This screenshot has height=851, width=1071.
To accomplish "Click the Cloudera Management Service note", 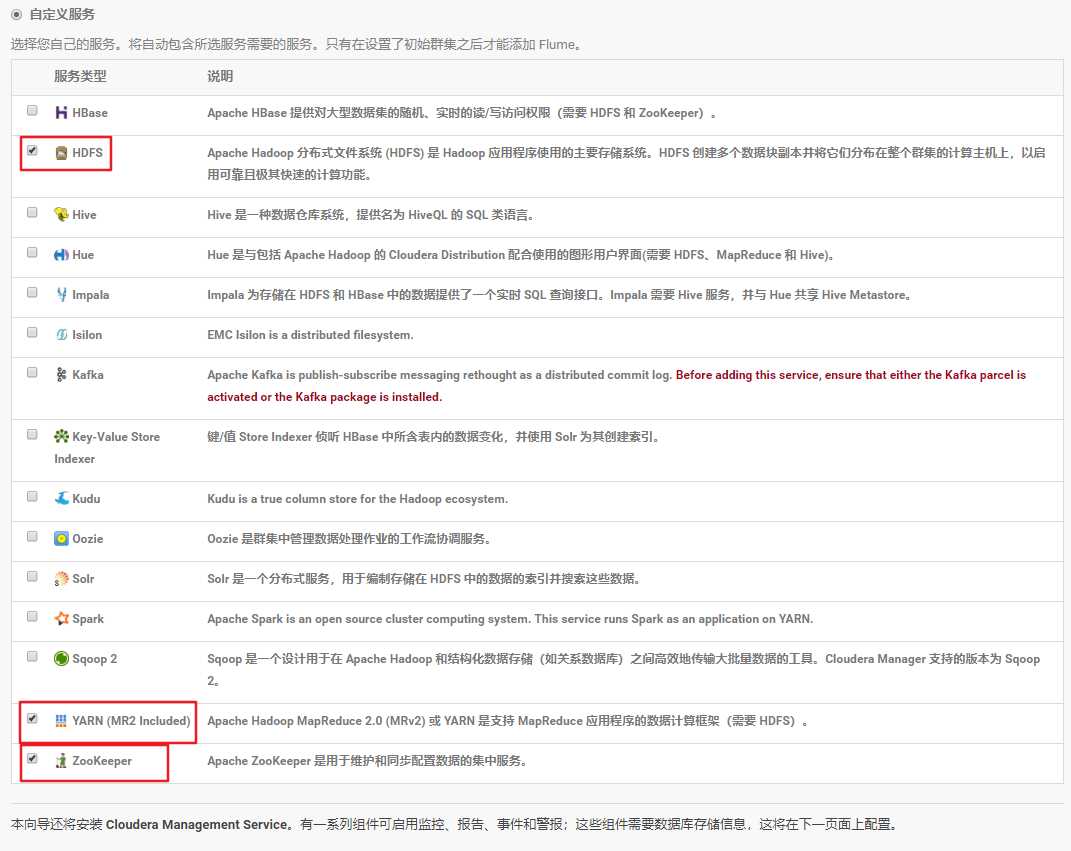I will 454,824.
